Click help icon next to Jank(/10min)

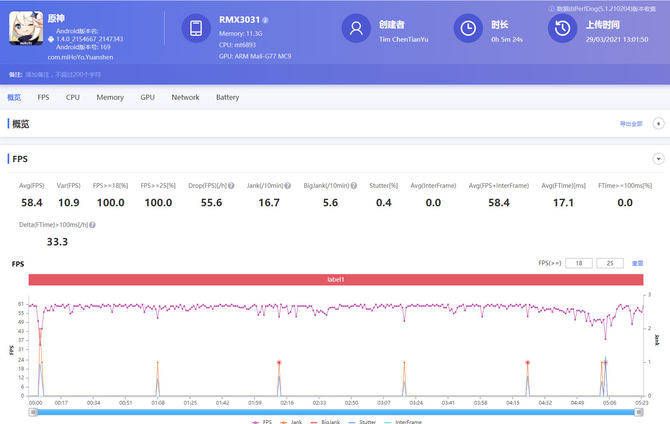pyautogui.click(x=288, y=186)
